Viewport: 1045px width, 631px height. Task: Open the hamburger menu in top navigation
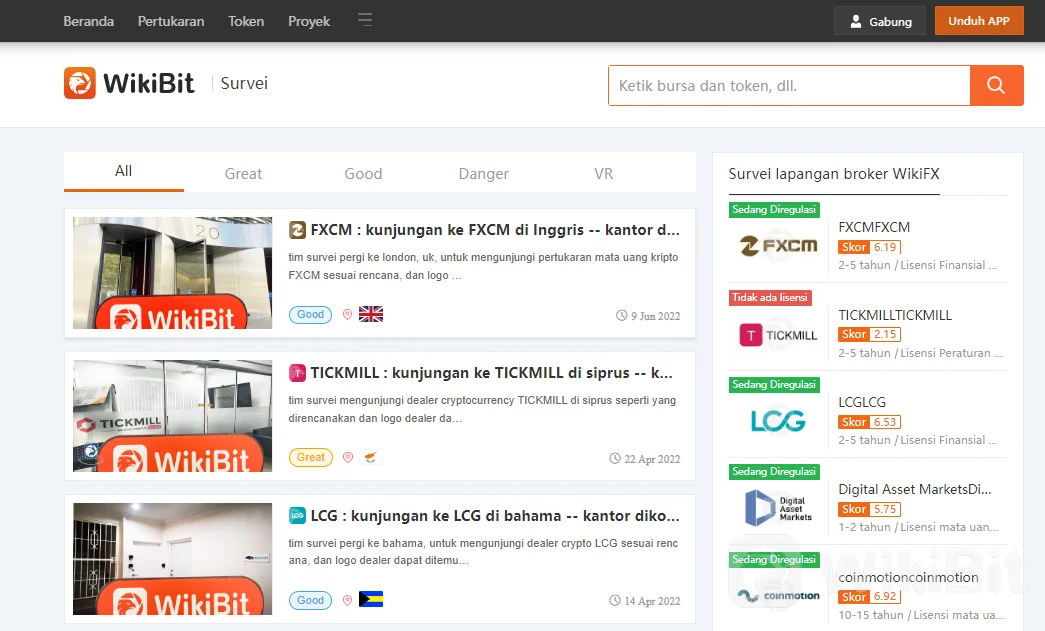365,20
